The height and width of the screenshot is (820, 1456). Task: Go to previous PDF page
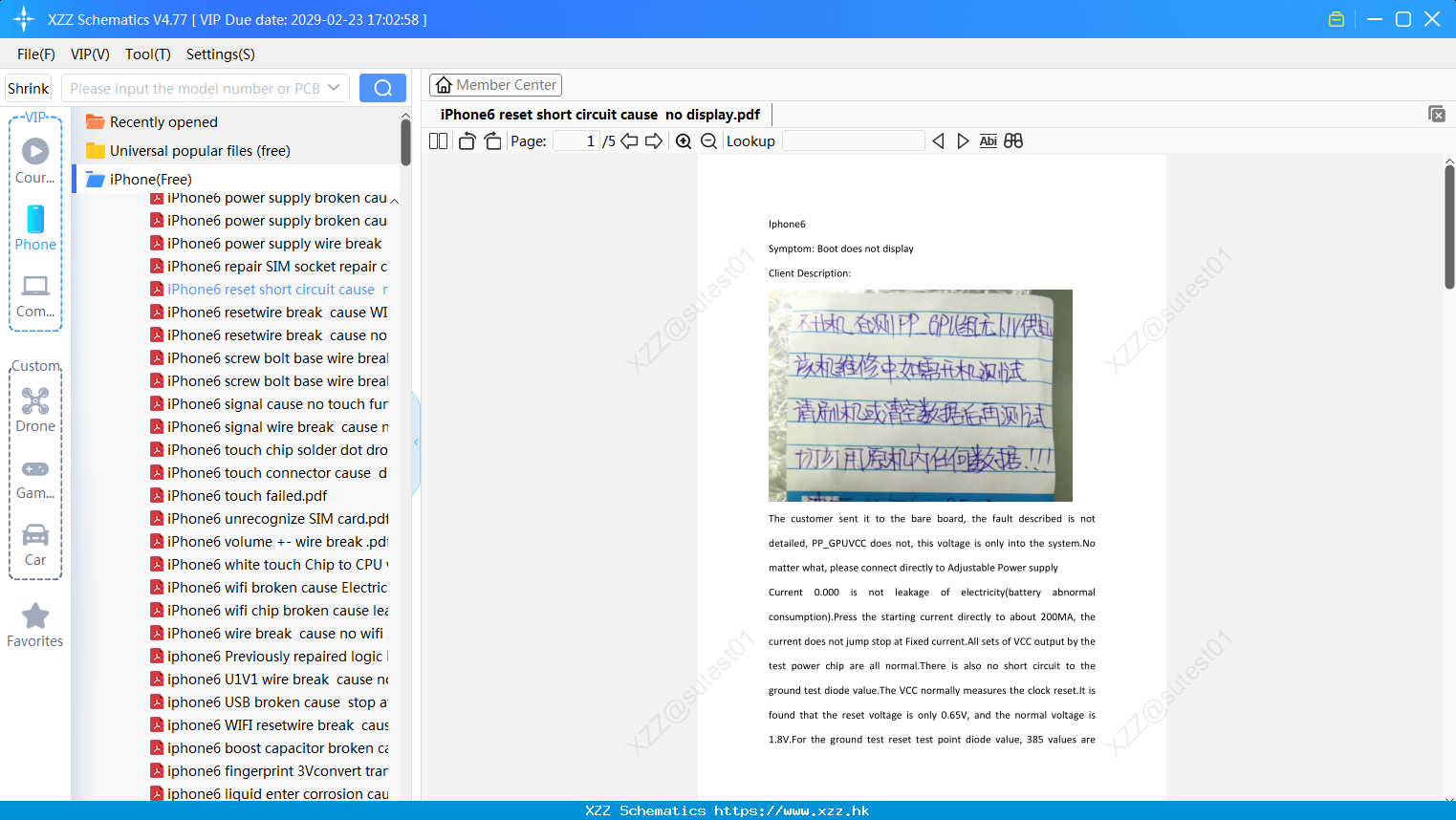point(629,141)
